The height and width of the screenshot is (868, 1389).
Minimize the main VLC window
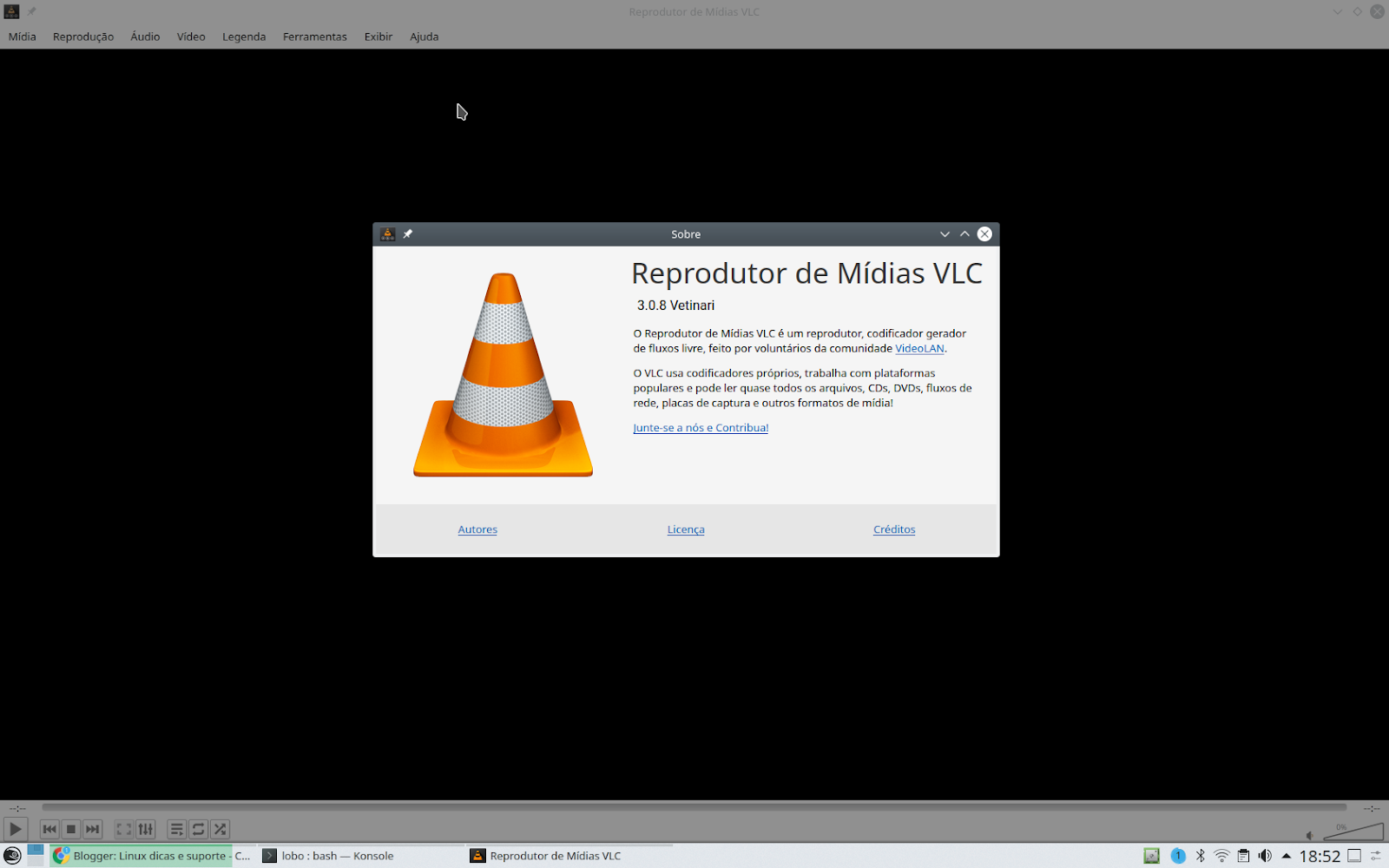[1338, 12]
